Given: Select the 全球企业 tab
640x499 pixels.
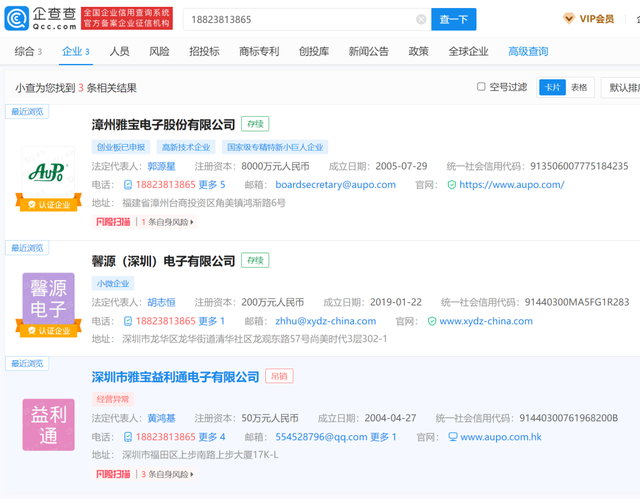Looking at the screenshot, I should (468, 51).
